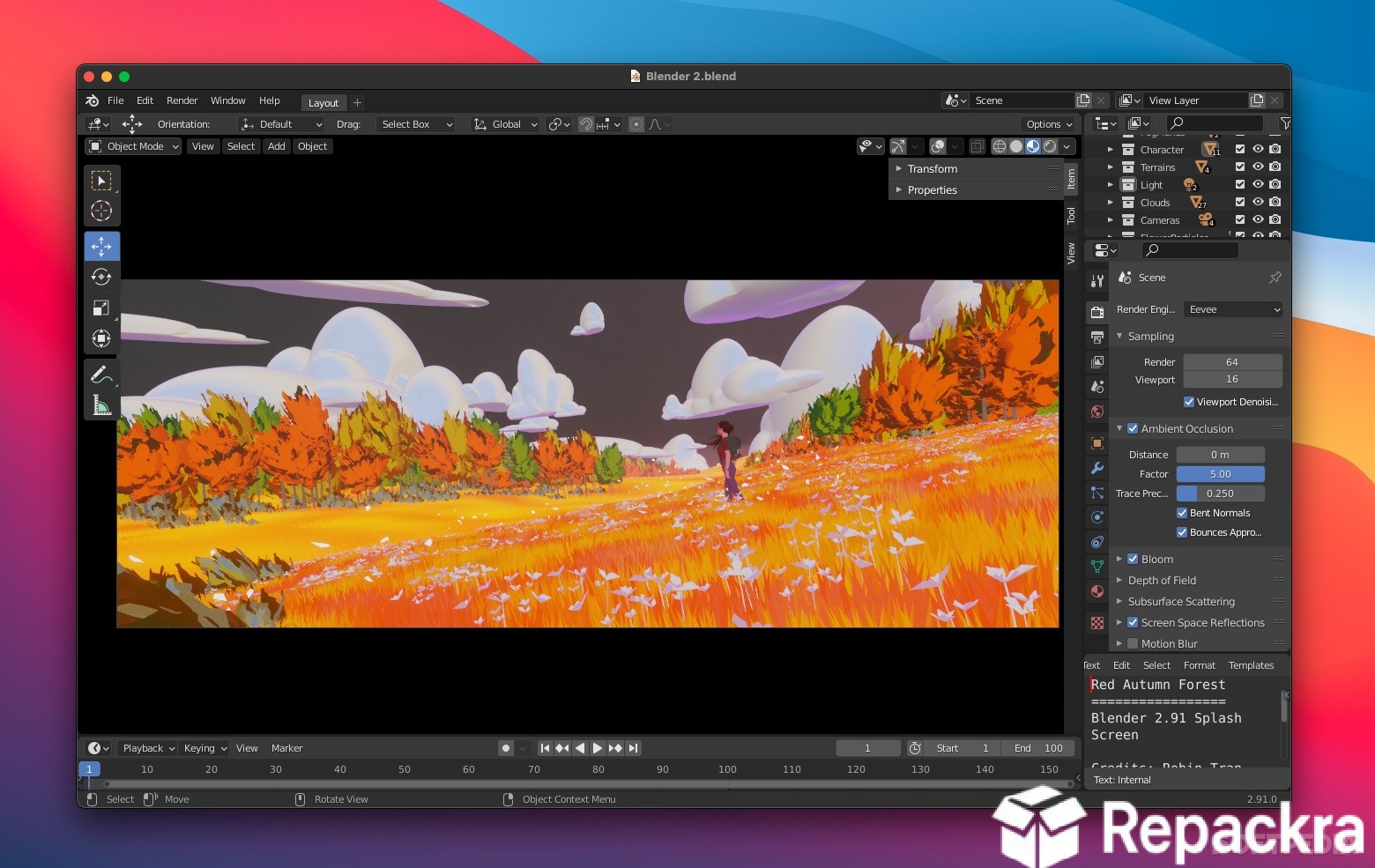Switch to the Layout workspace tab
The image size is (1375, 868).
[323, 103]
